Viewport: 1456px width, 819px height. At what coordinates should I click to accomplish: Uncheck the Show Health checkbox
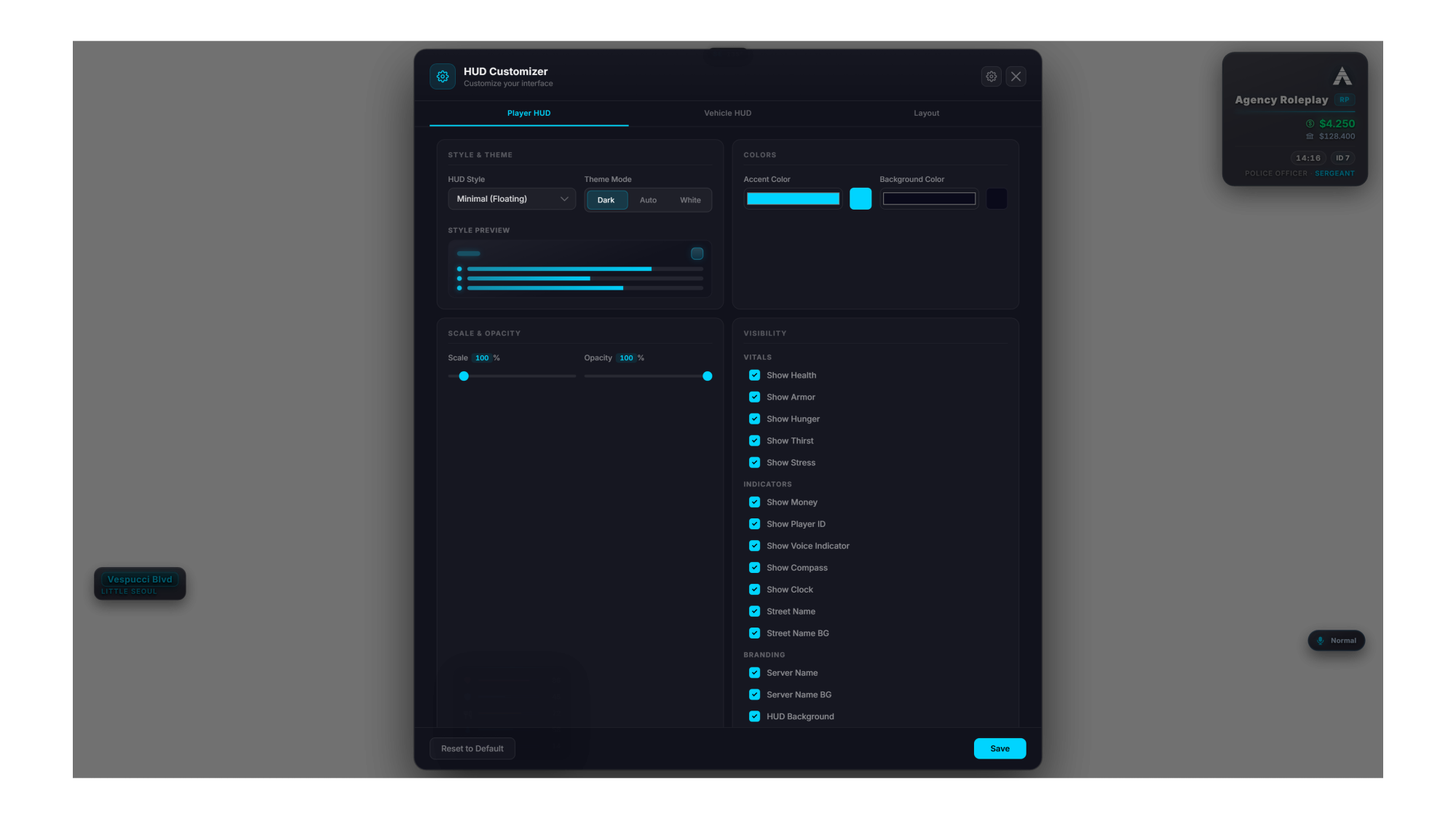click(x=754, y=375)
